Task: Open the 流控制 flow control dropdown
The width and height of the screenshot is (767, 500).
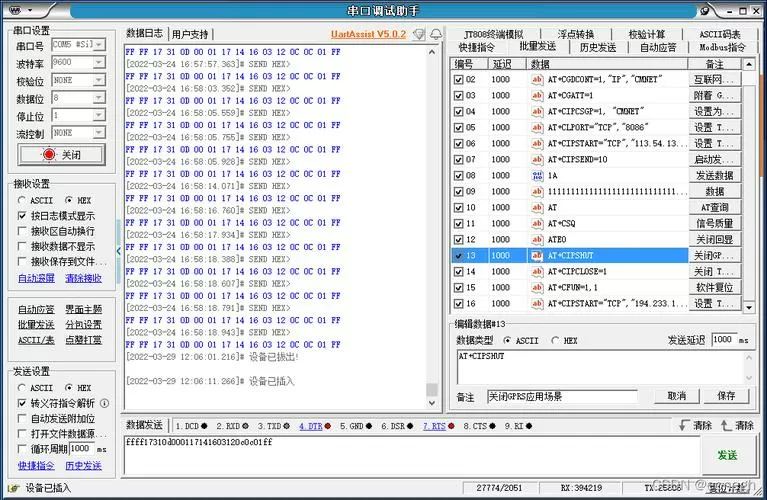Action: pyautogui.click(x=99, y=133)
